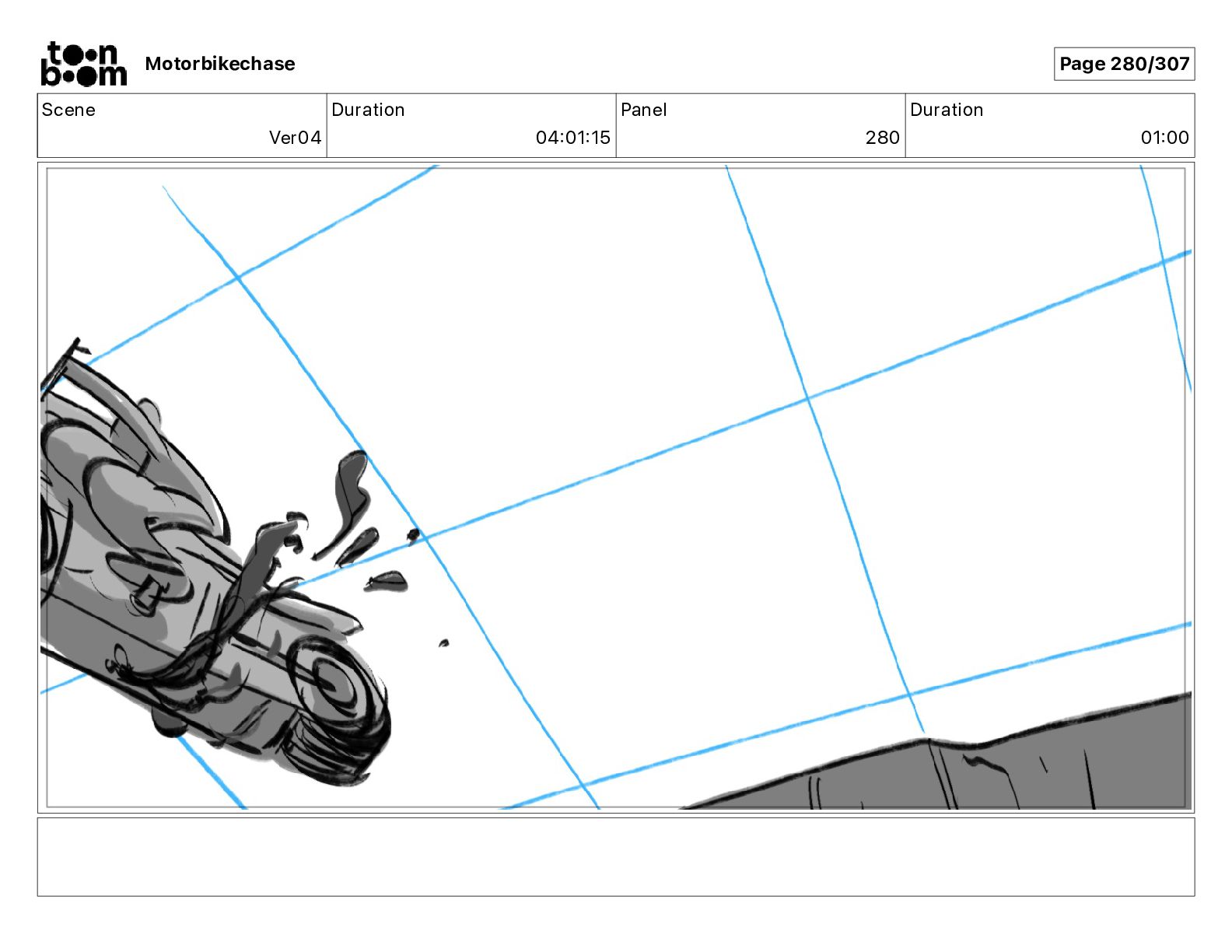Click the "Scene" header label
This screenshot has height=952, width=1232.
68,110
